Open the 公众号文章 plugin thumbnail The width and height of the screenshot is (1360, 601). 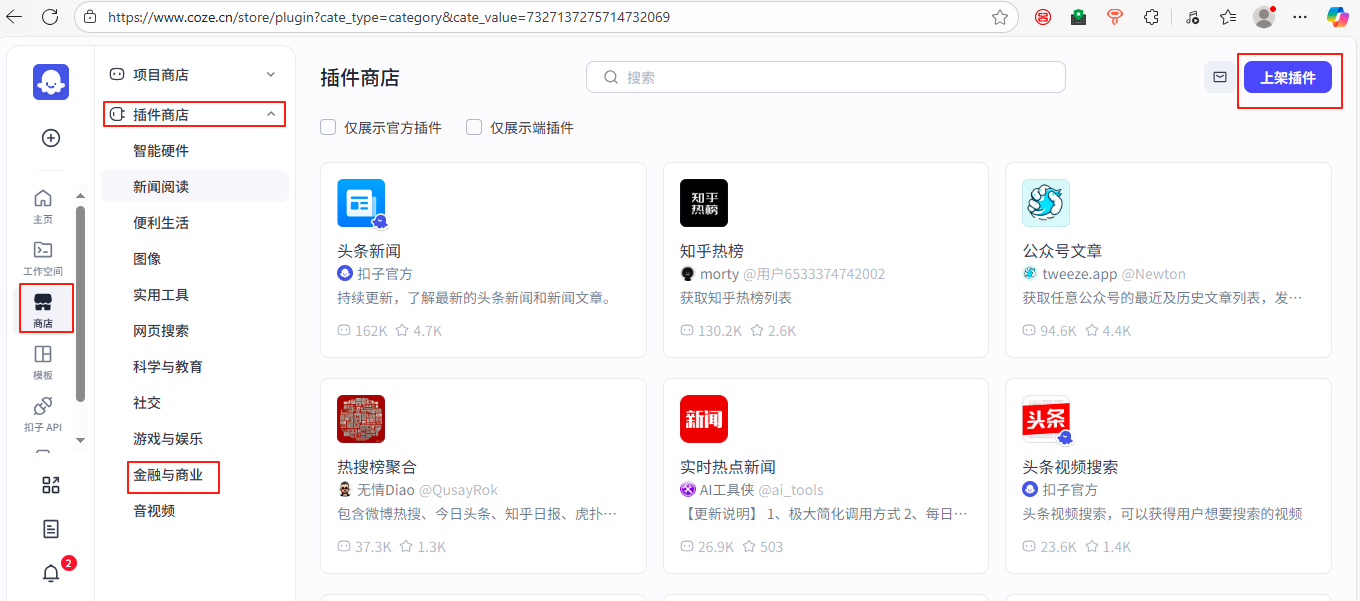(x=1046, y=203)
